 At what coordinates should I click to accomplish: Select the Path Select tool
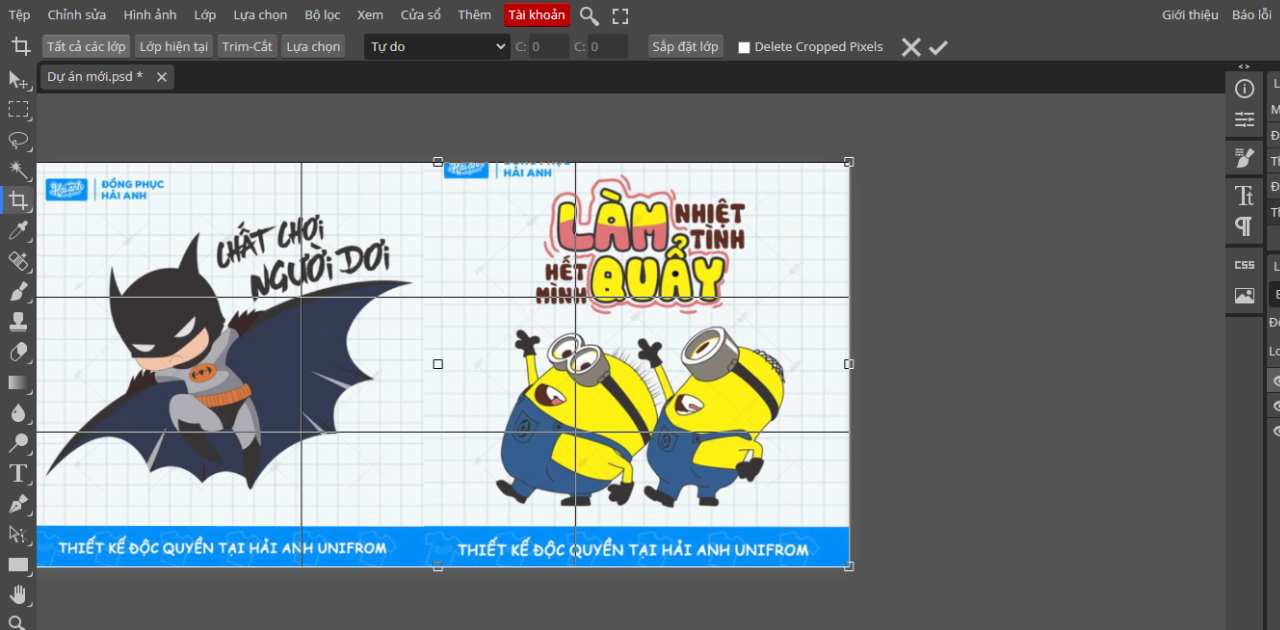(18, 534)
